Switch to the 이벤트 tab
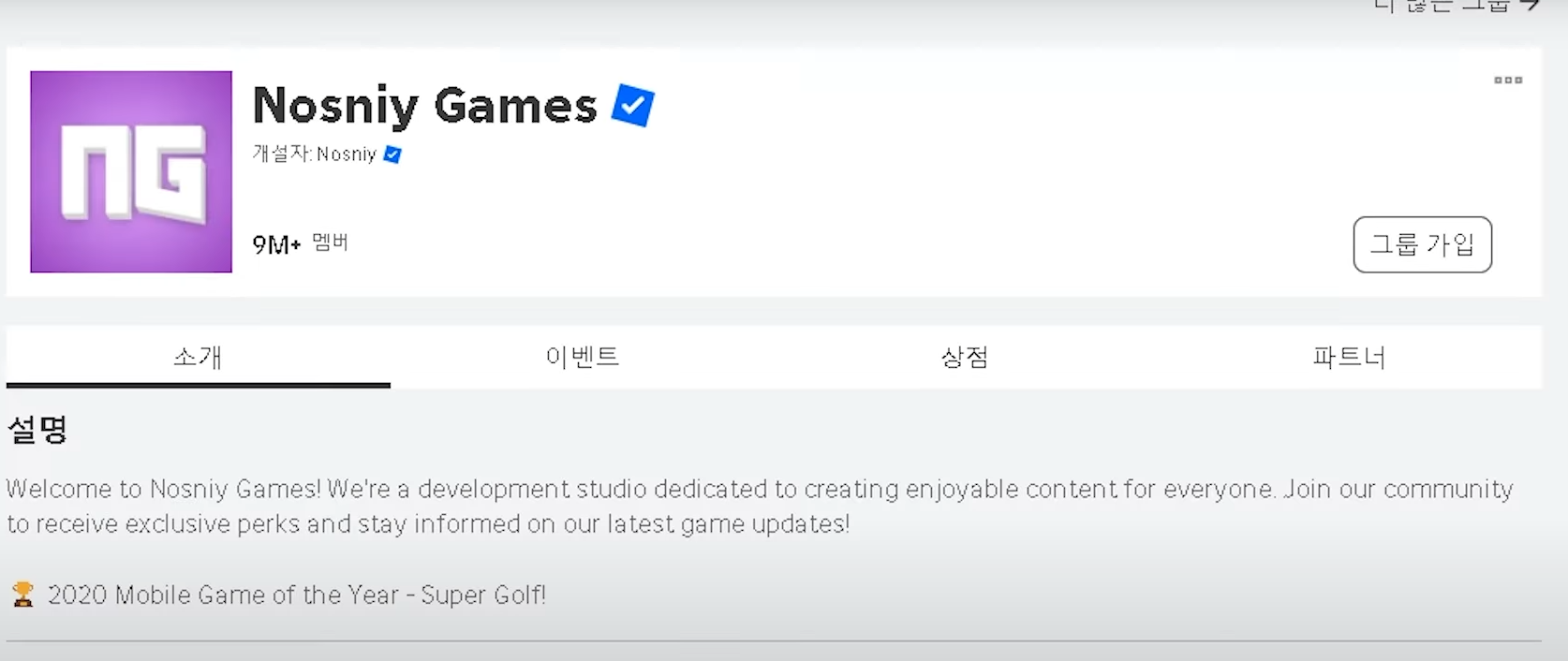 point(583,357)
